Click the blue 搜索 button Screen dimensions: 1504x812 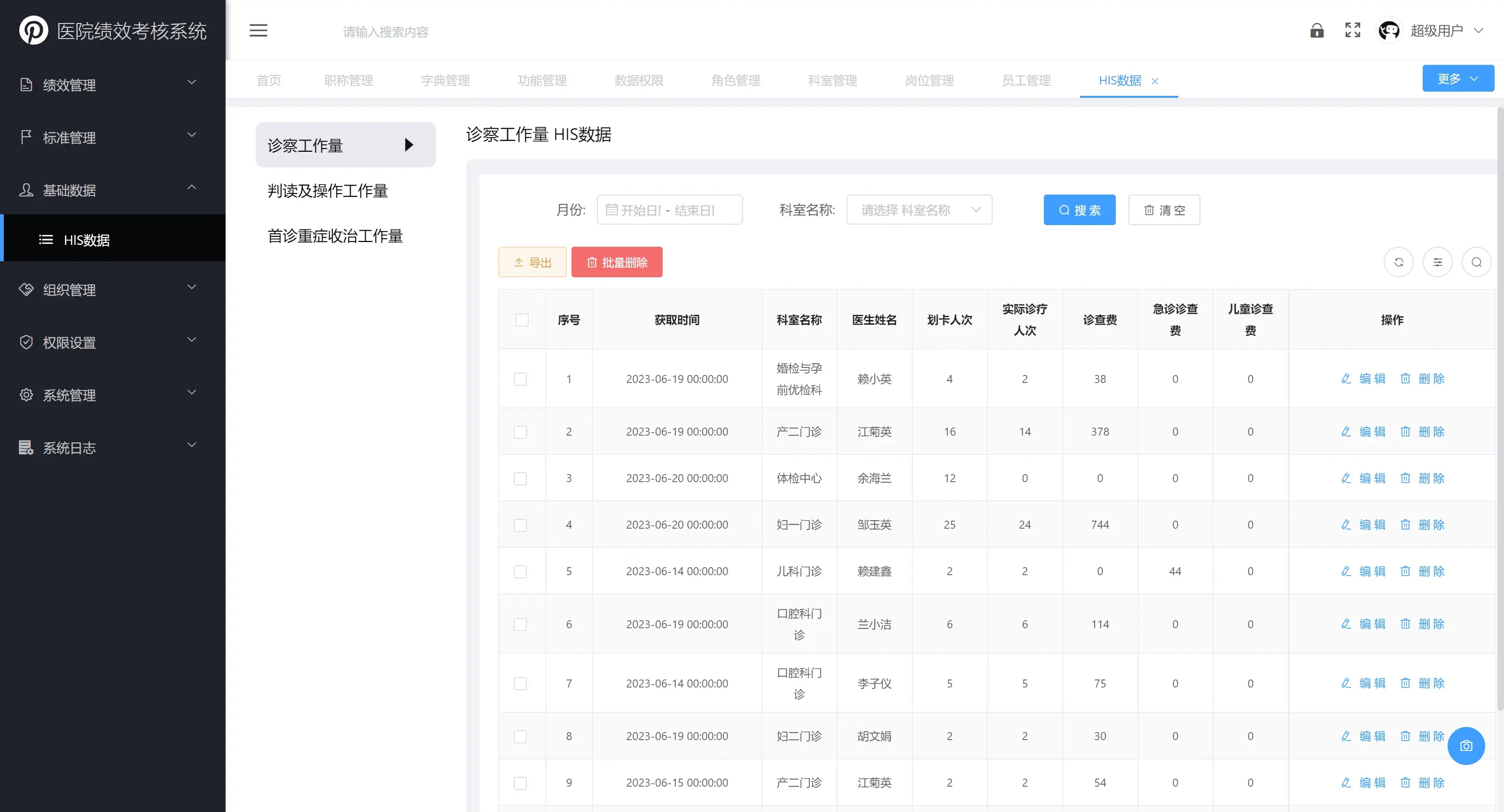1080,210
